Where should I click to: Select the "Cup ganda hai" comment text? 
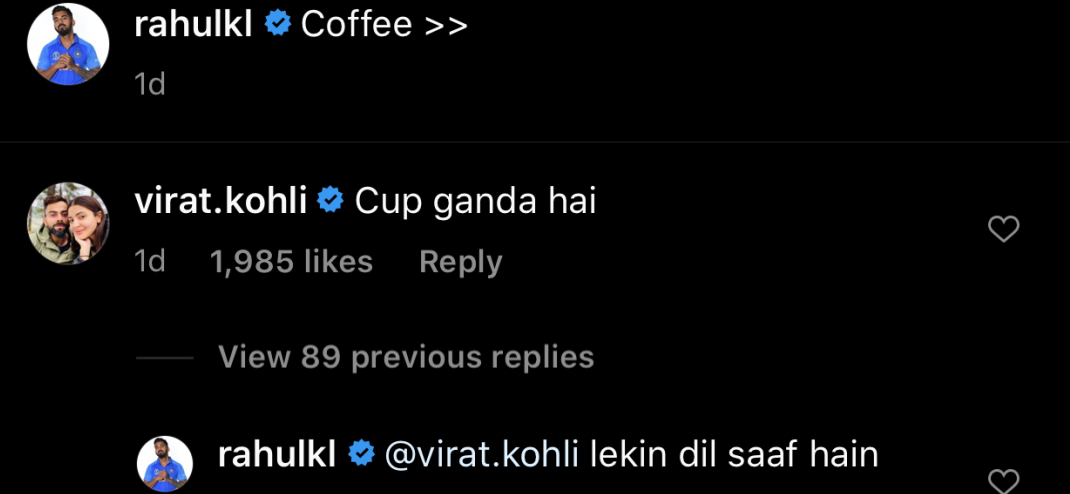point(475,202)
